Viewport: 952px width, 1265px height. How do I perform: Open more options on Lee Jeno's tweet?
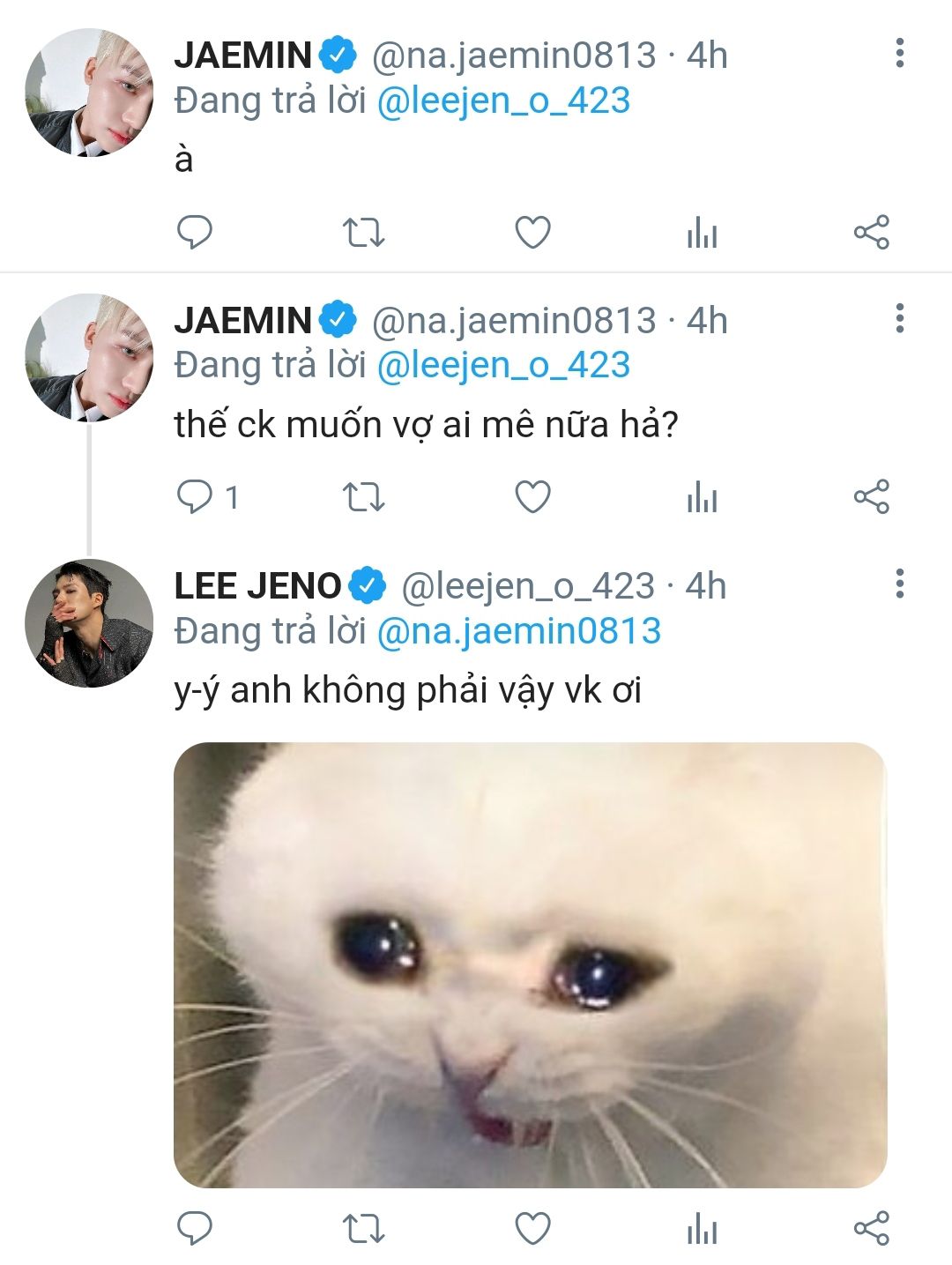(899, 584)
